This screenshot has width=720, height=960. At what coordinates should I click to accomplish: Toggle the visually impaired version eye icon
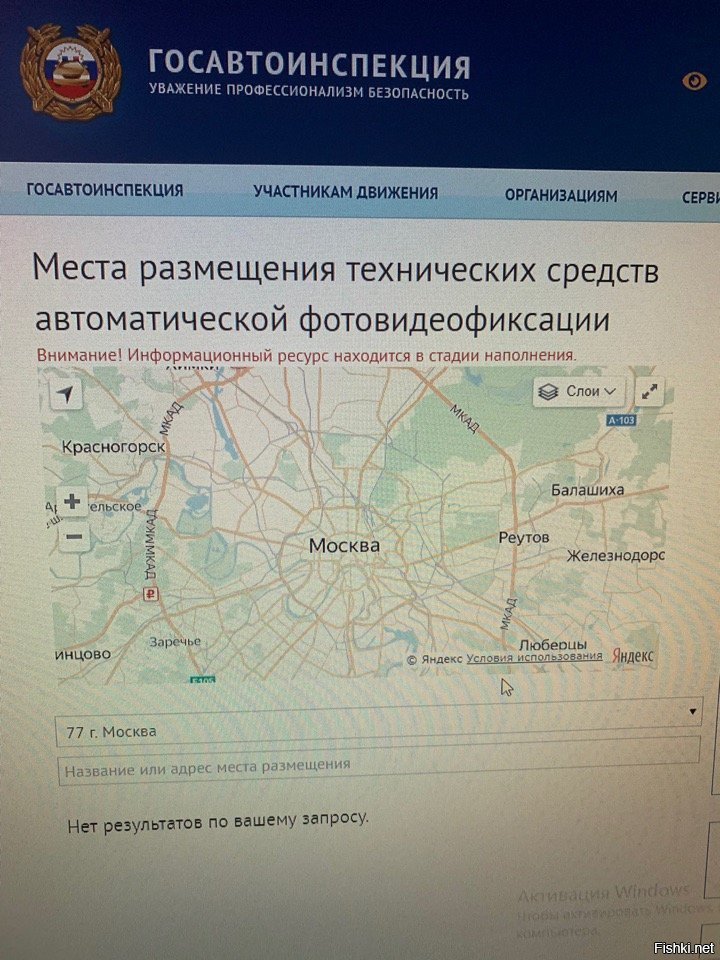tap(694, 81)
